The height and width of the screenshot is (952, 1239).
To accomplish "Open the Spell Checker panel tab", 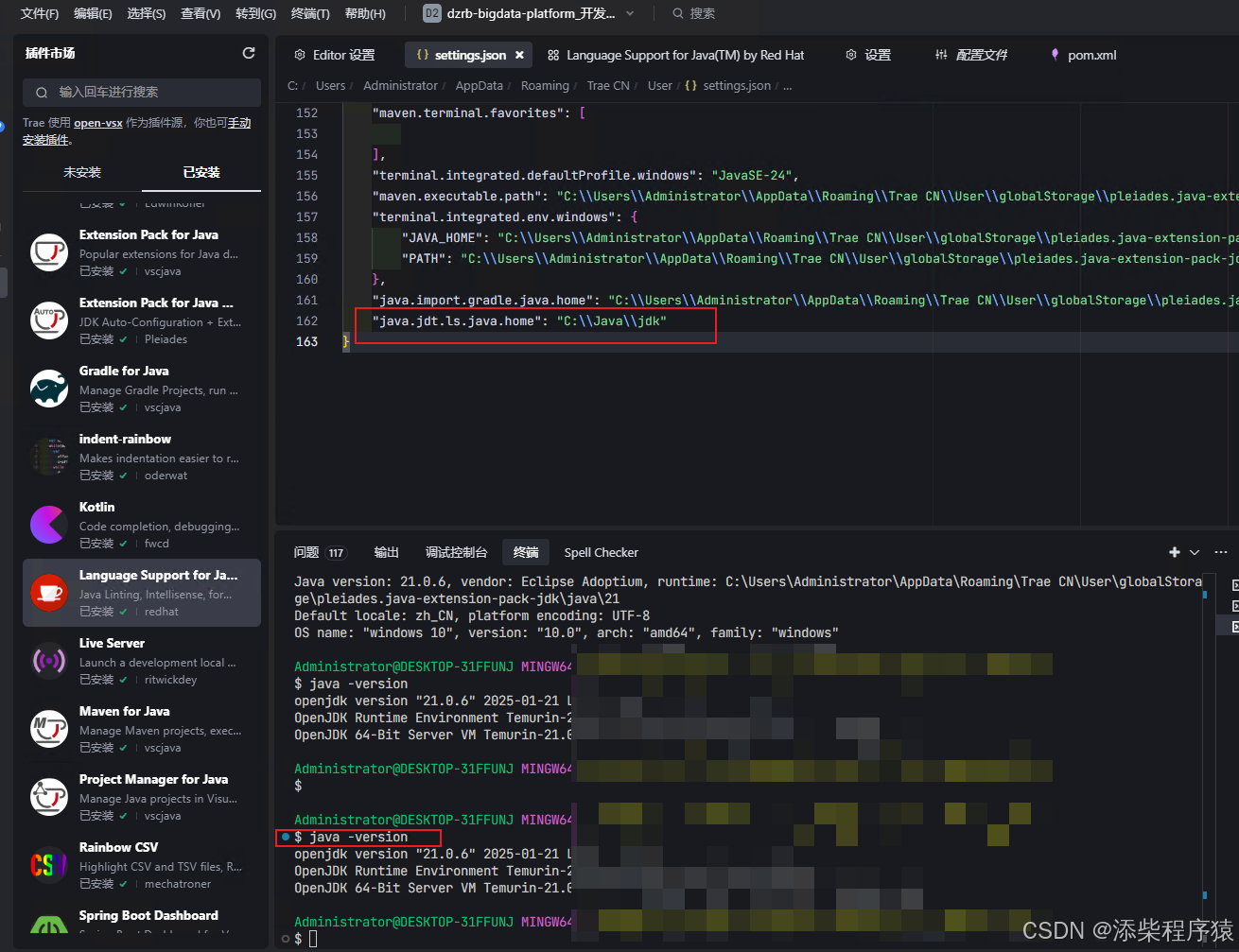I will pyautogui.click(x=602, y=552).
